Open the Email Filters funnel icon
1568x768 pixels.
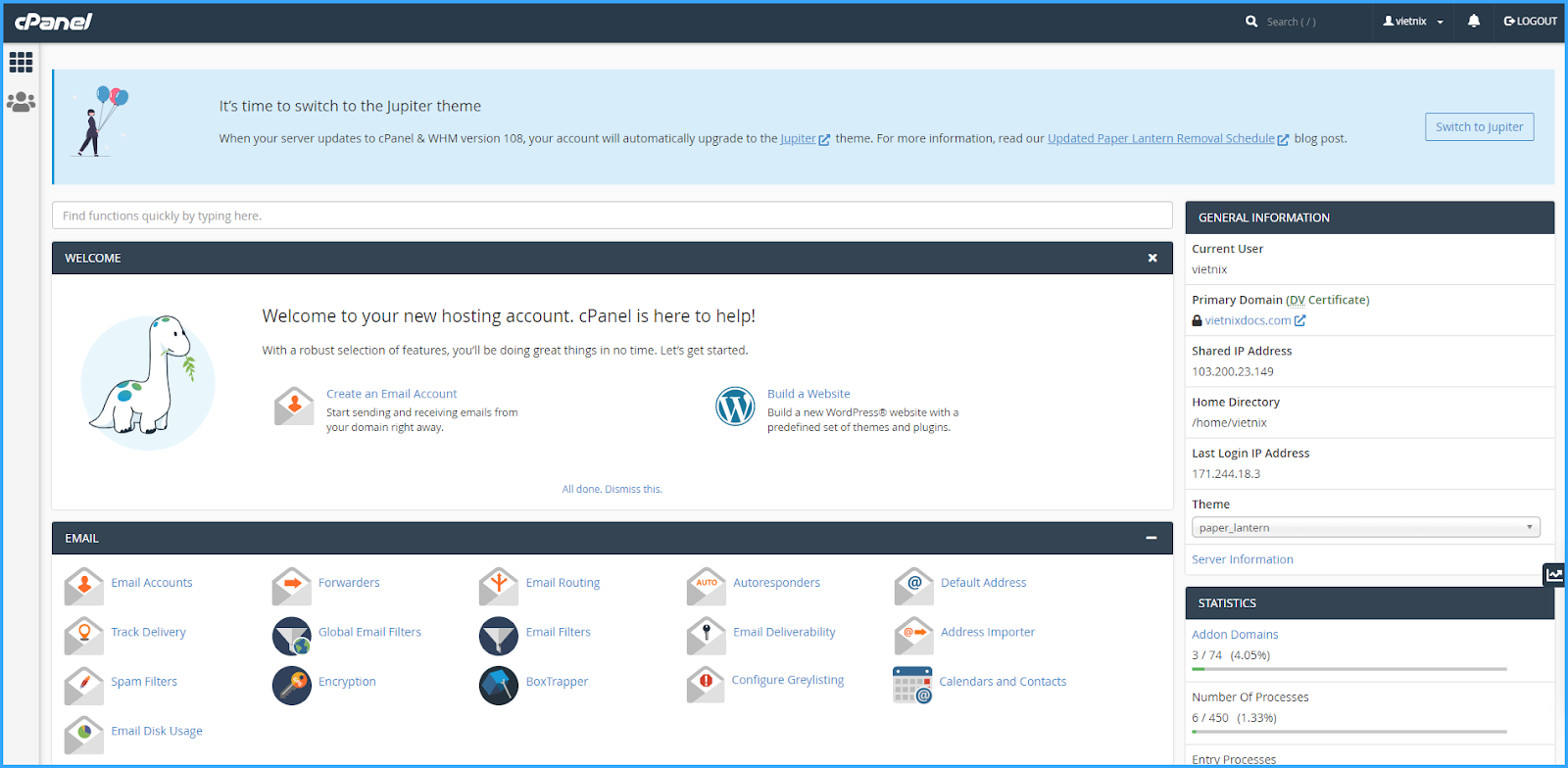coord(499,636)
